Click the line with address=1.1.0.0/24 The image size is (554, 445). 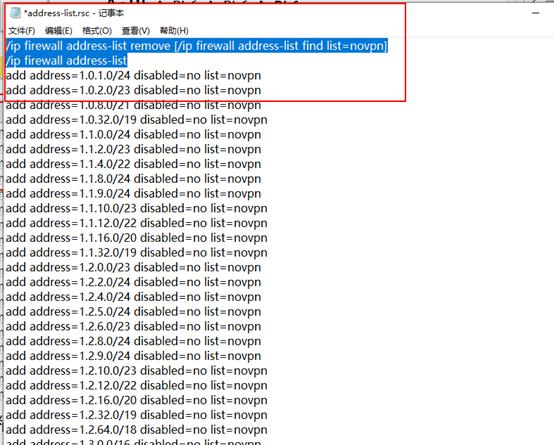134,135
